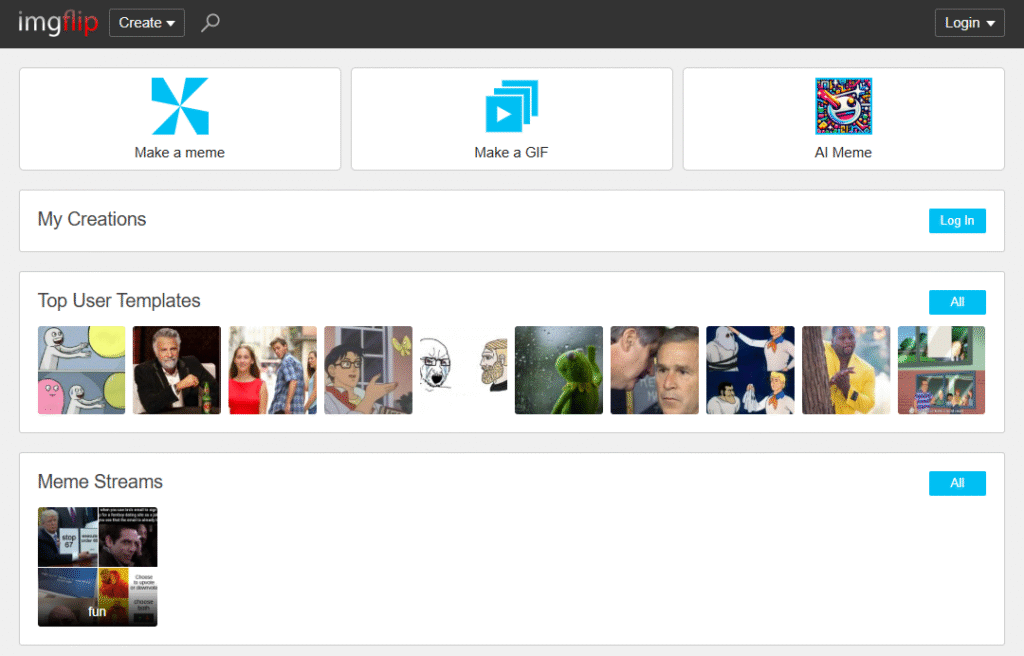Screen dimensions: 1024x656
Task: Click All button for Top User Templates
Action: tap(957, 302)
